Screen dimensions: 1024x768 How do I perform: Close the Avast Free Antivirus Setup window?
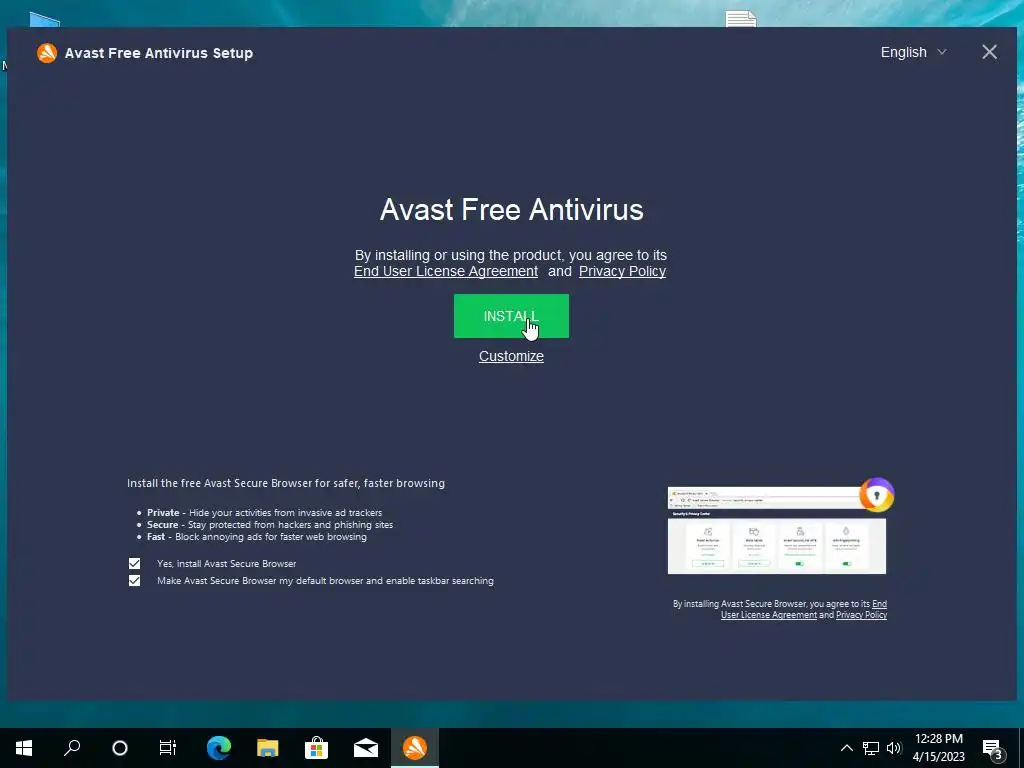tap(989, 52)
